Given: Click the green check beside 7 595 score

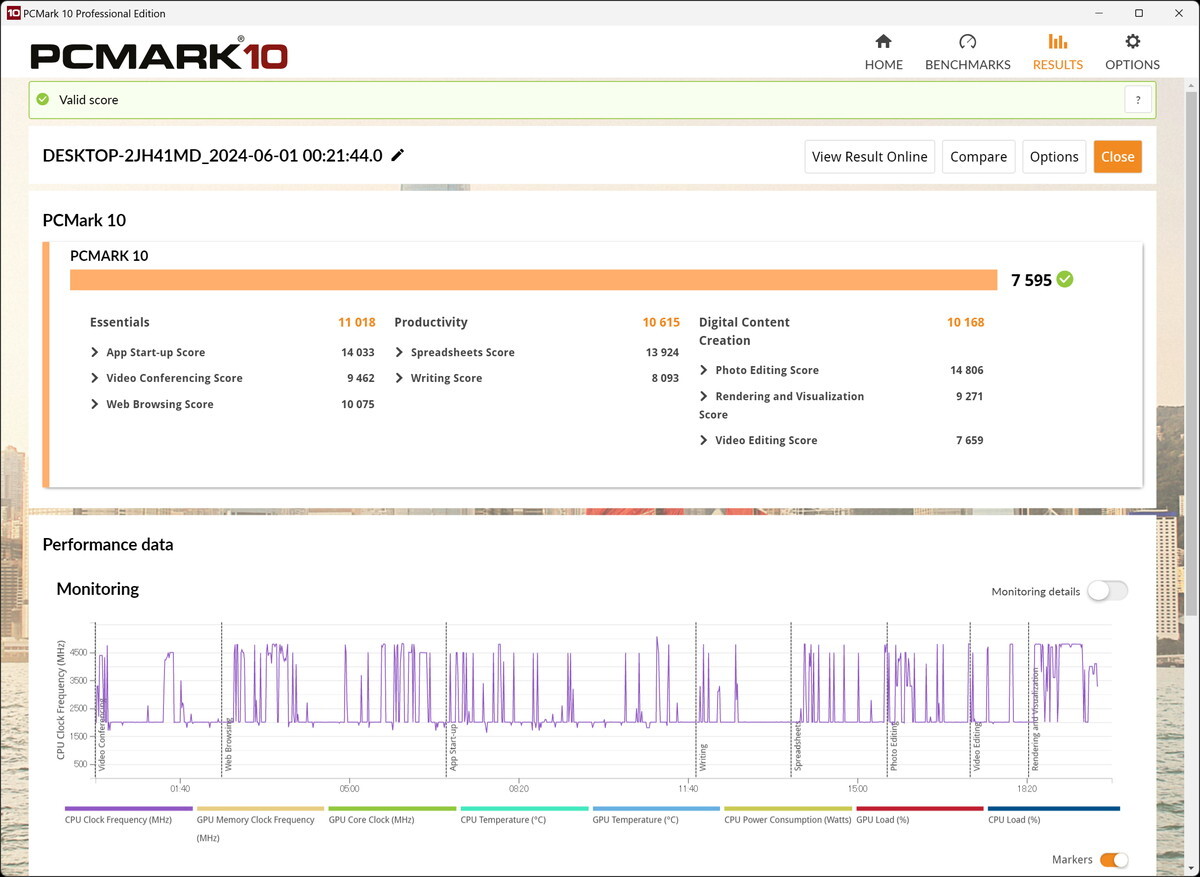Looking at the screenshot, I should click(x=1065, y=280).
